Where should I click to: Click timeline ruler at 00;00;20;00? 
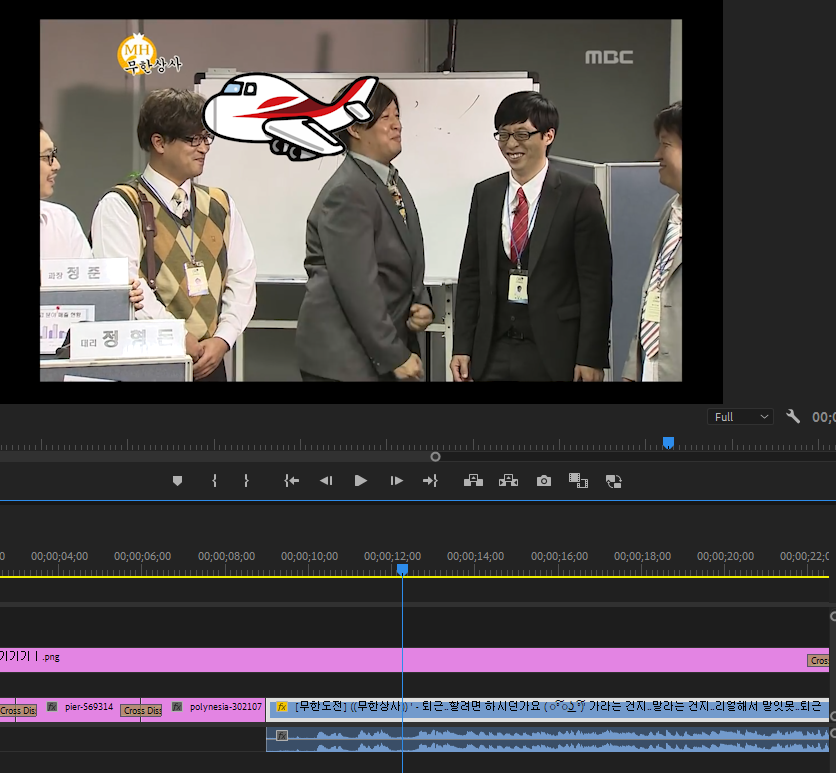[x=725, y=556]
